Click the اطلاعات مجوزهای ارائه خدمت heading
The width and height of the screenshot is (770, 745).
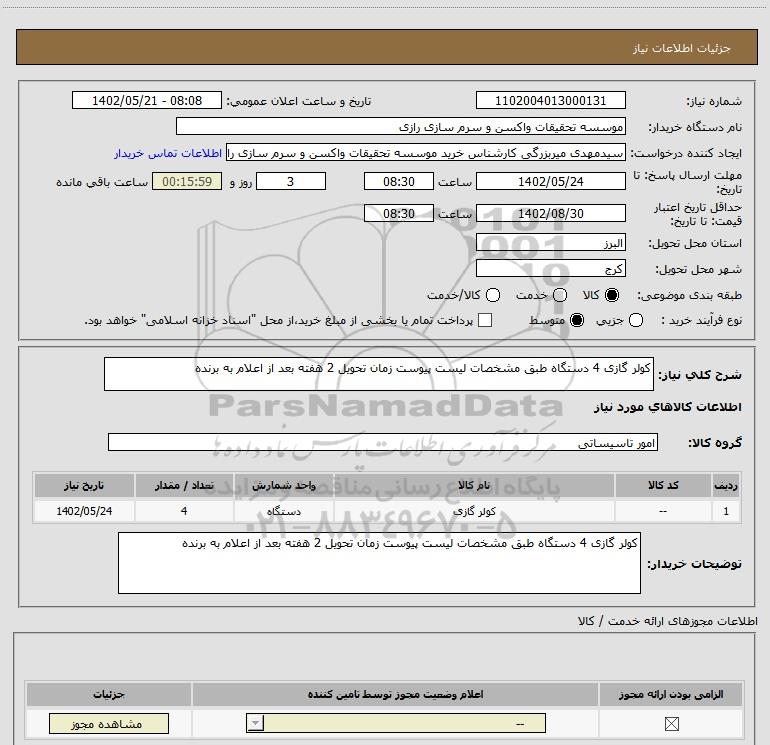coord(668,621)
